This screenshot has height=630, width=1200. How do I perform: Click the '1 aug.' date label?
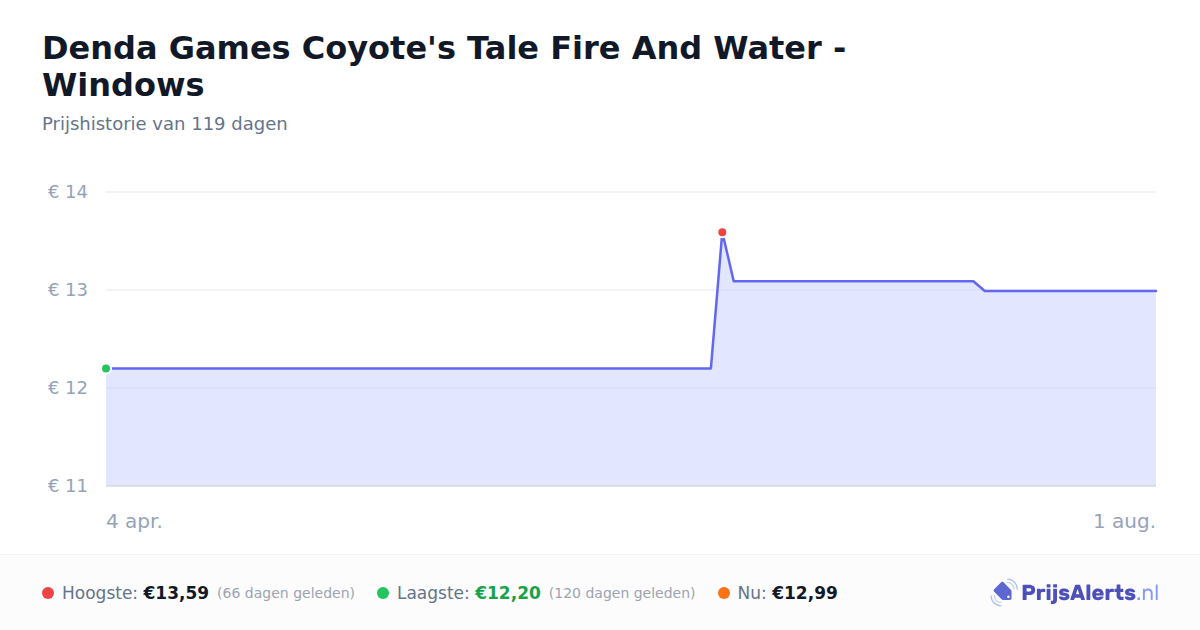pyautogui.click(x=1125, y=521)
